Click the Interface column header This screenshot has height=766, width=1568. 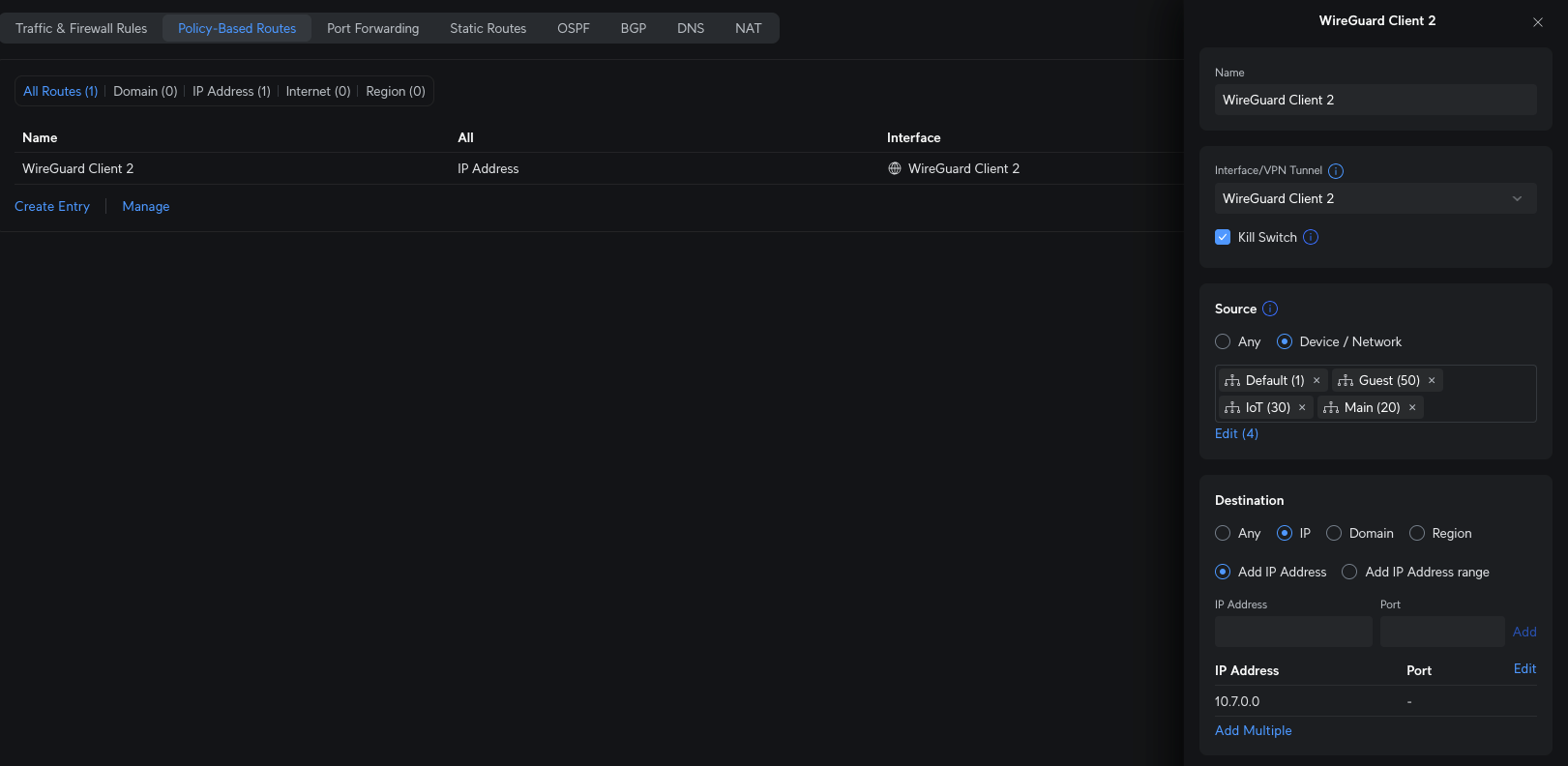click(914, 137)
